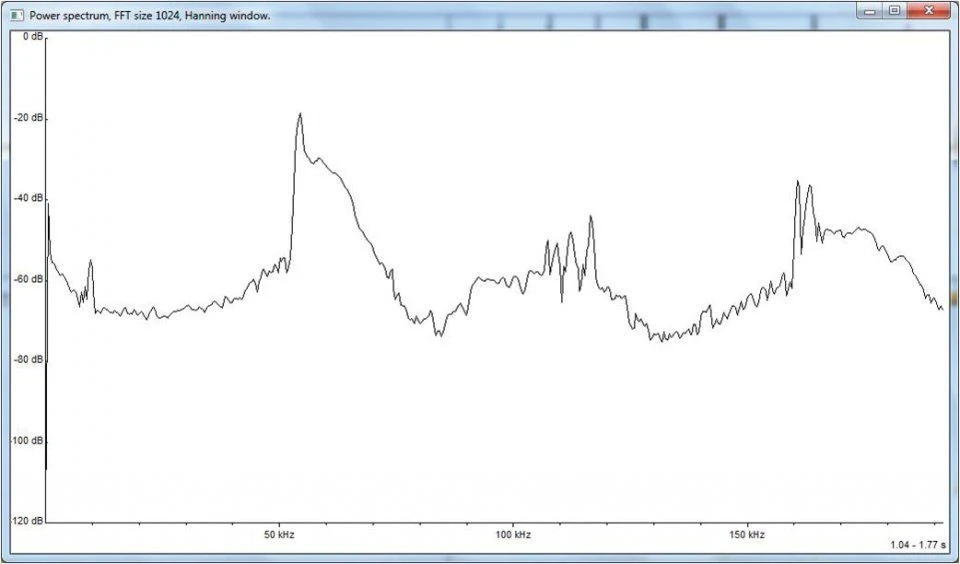Viewport: 960px width, 564px height.
Task: Click the -20 dB axis label
Action: pyautogui.click(x=31, y=118)
